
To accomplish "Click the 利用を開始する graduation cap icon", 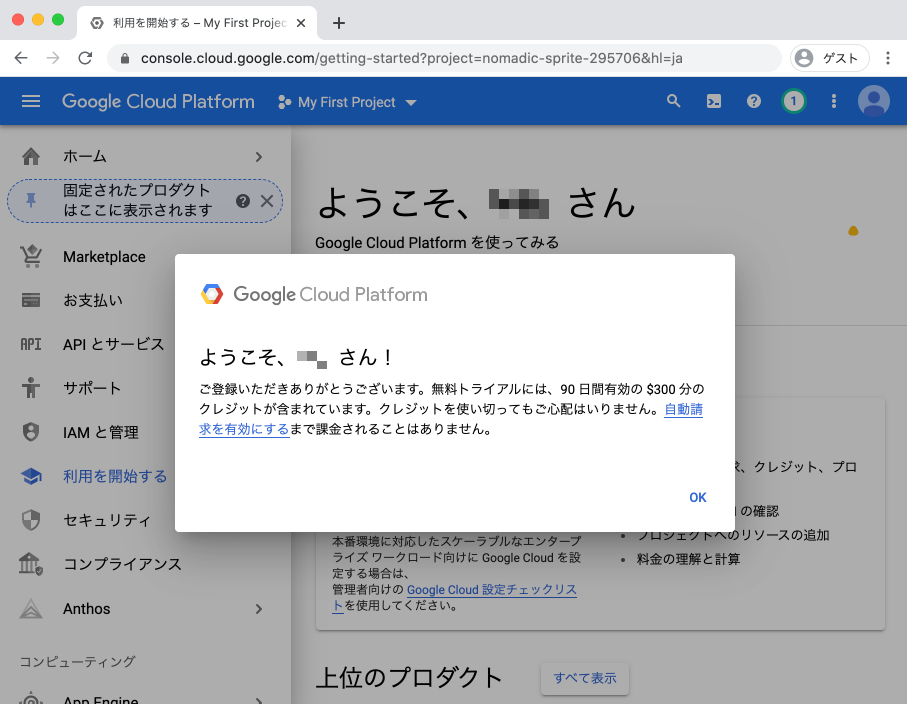I will pyautogui.click(x=31, y=476).
